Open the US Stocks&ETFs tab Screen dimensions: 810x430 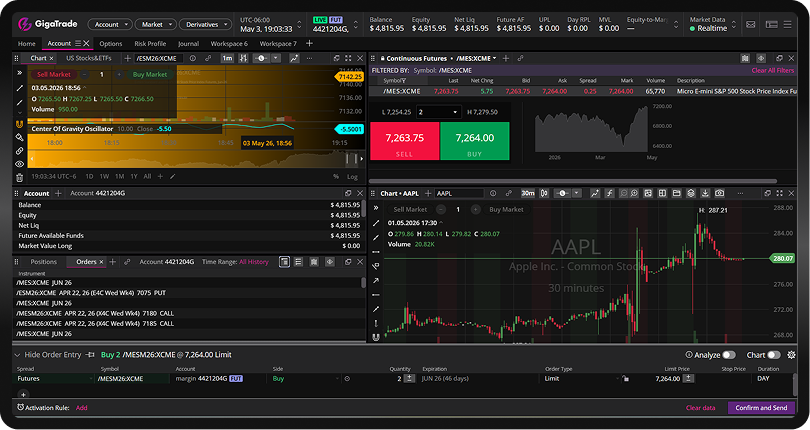[x=89, y=58]
